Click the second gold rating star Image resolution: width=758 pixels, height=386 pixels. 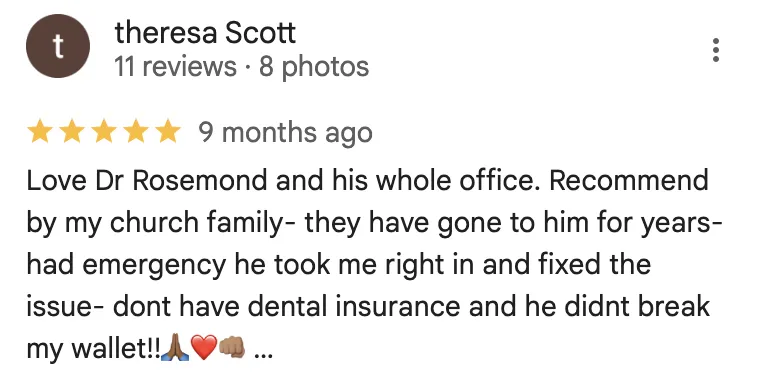coord(72,132)
